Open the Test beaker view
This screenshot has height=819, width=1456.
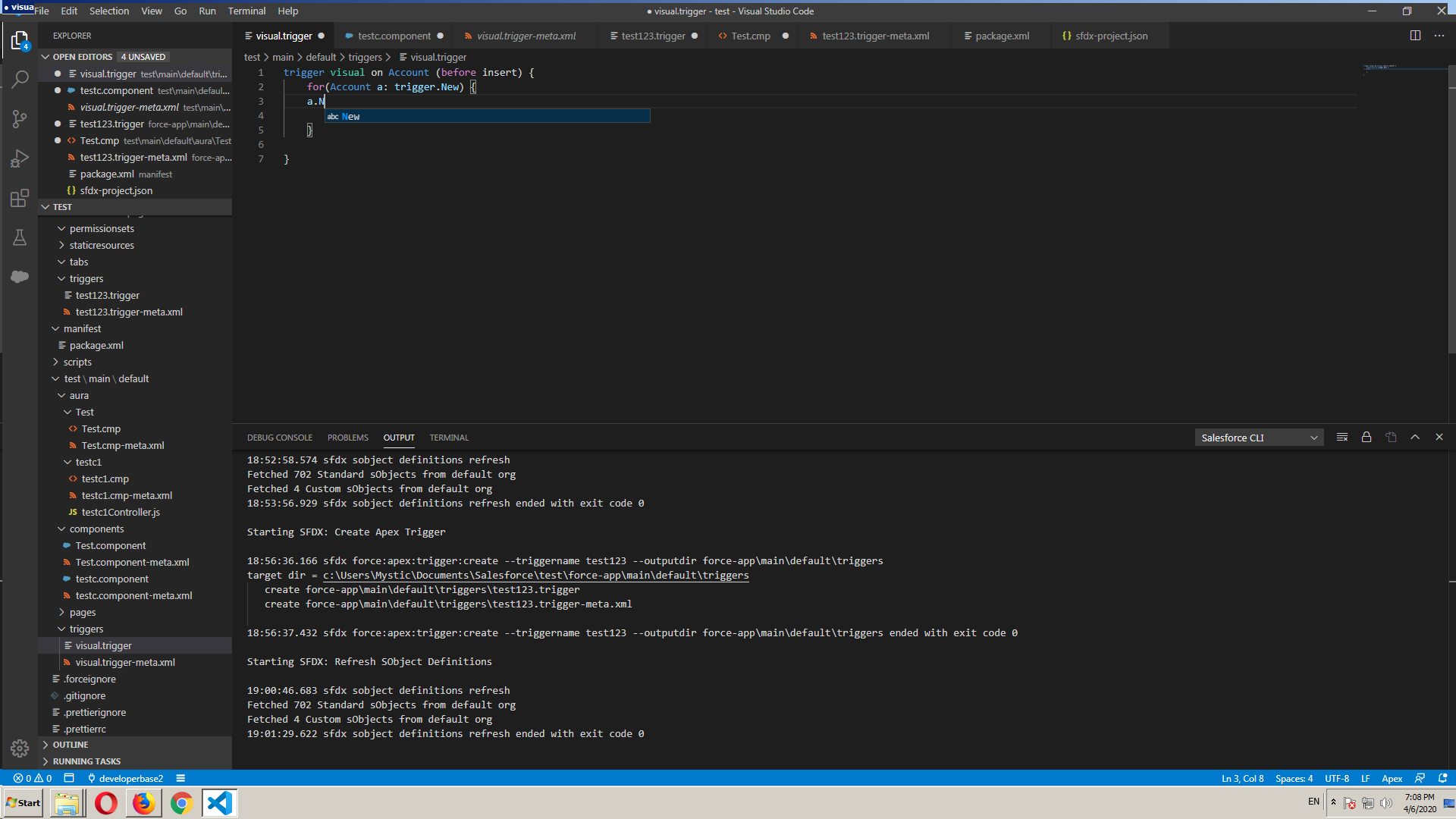coord(20,237)
